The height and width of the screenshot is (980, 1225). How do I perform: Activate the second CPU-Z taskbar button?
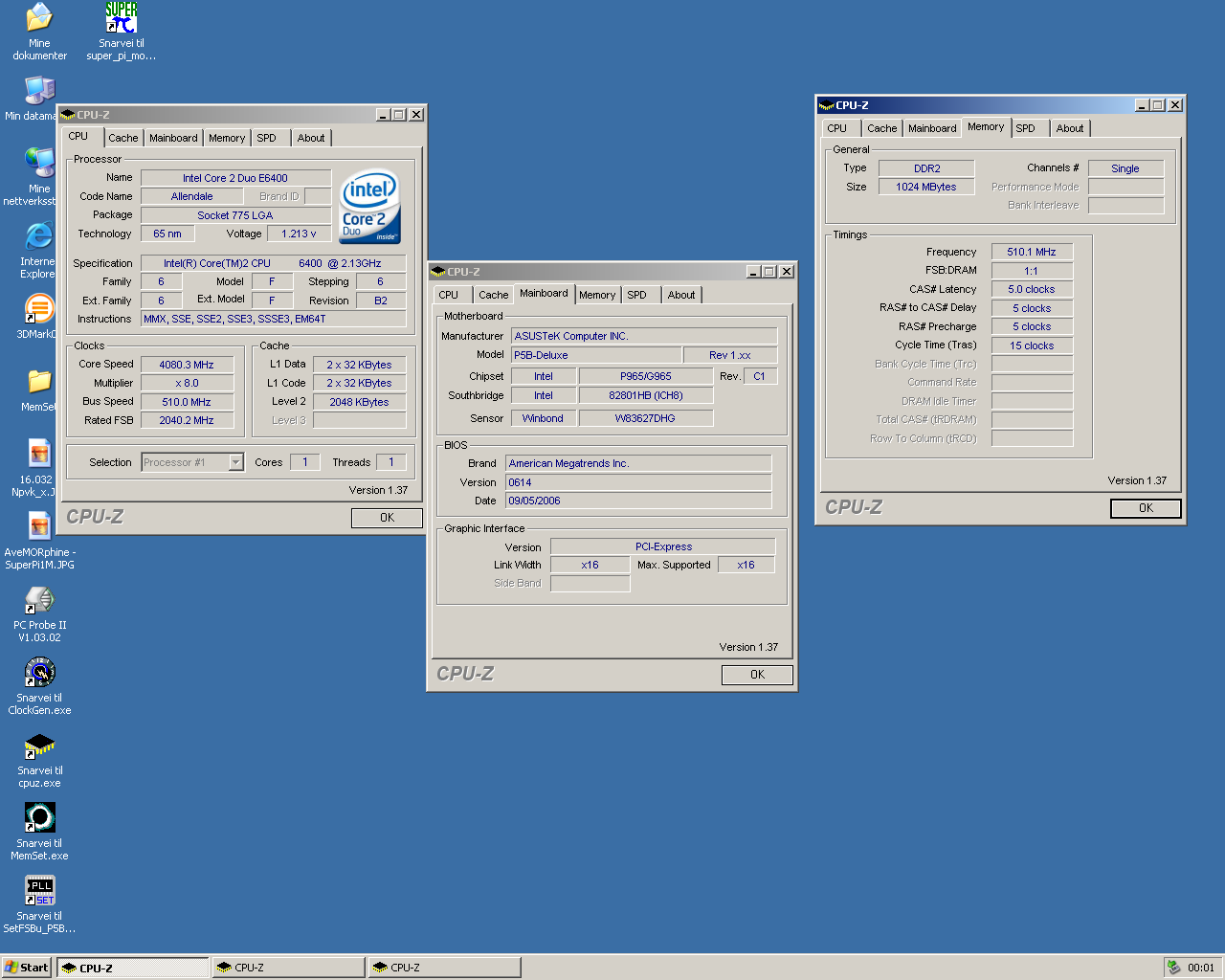click(288, 968)
